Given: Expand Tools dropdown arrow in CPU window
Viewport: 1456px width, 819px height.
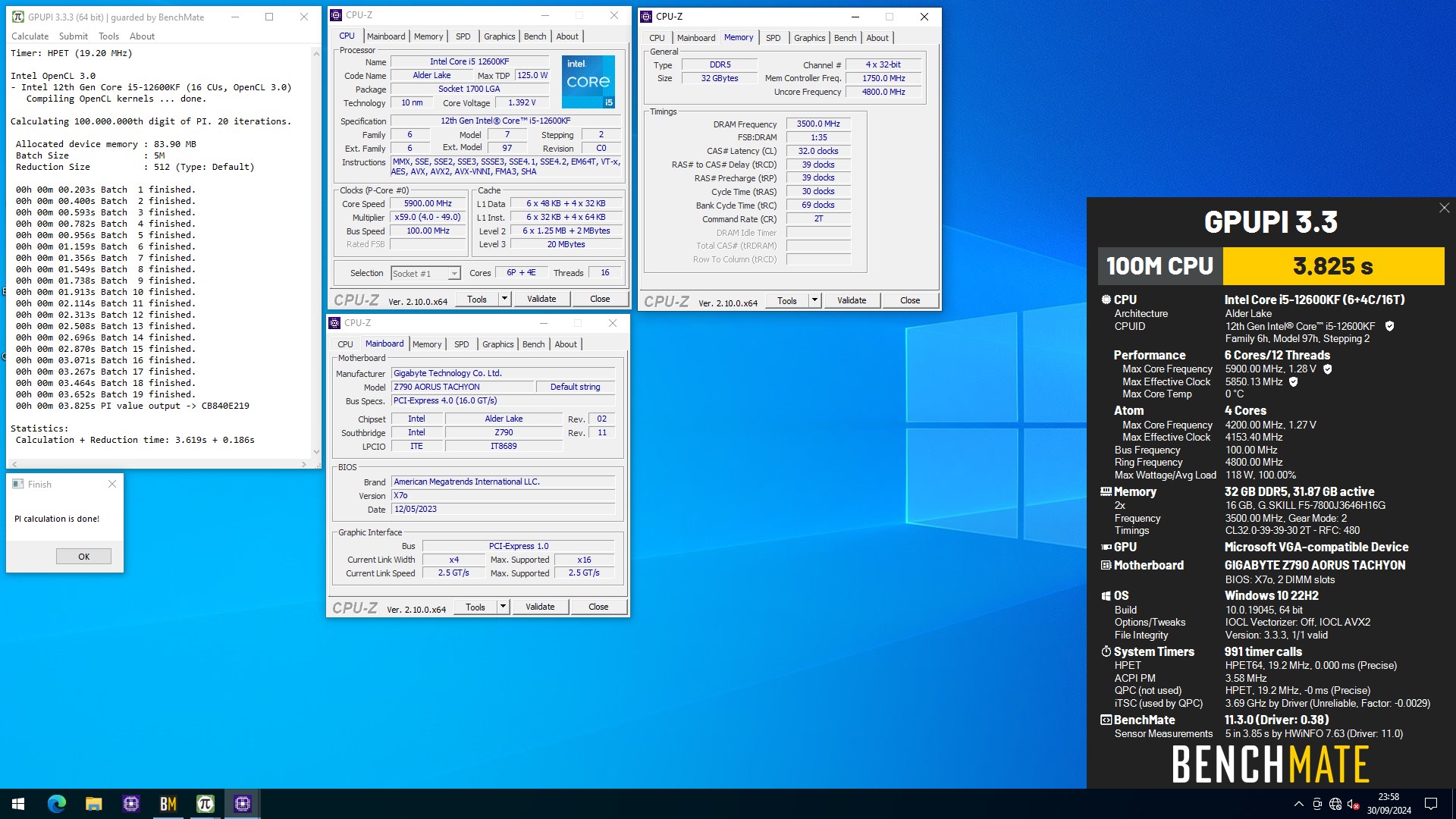Looking at the screenshot, I should coord(504,300).
